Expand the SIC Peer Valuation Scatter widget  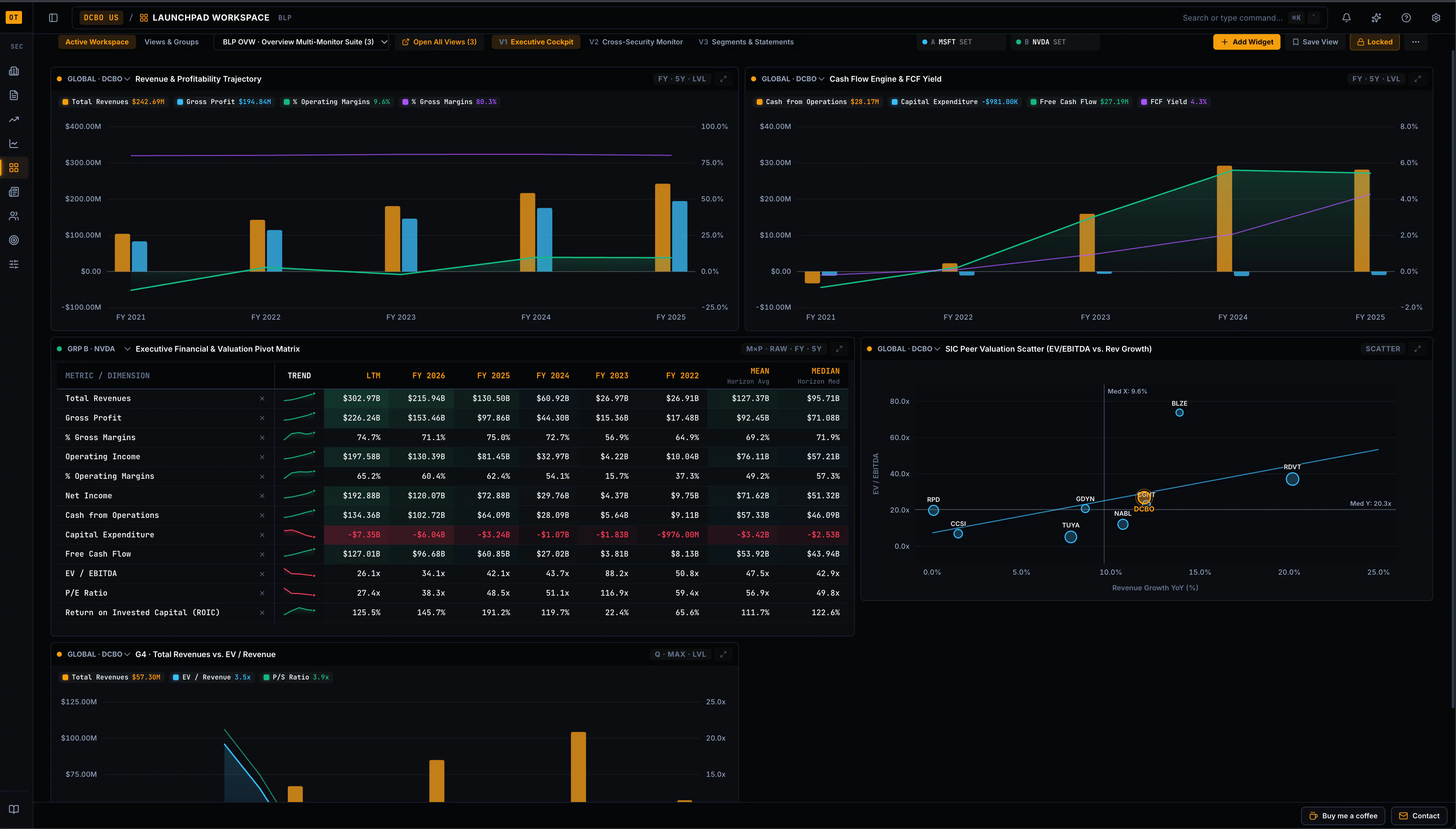[x=1417, y=349]
